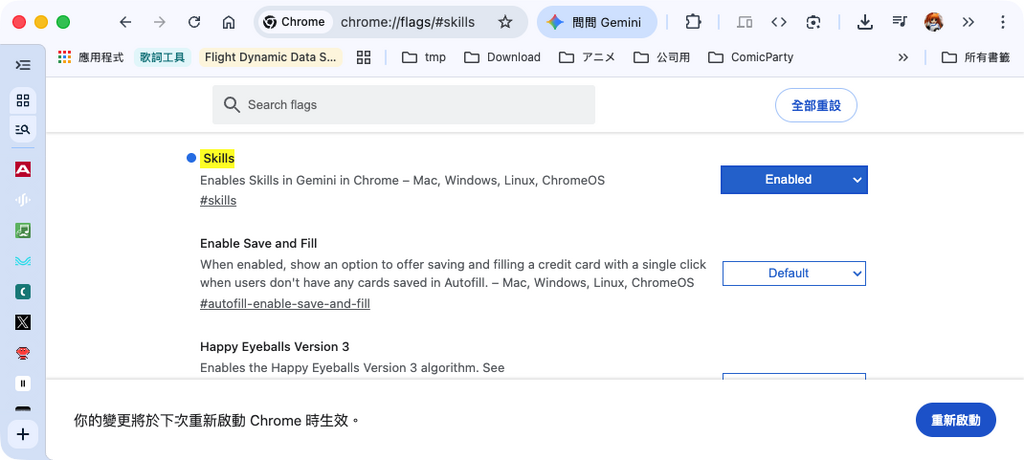Image resolution: width=1024 pixels, height=460 pixels.
Task: Open Enable Save and Fill Default dropdown
Action: coord(794,273)
